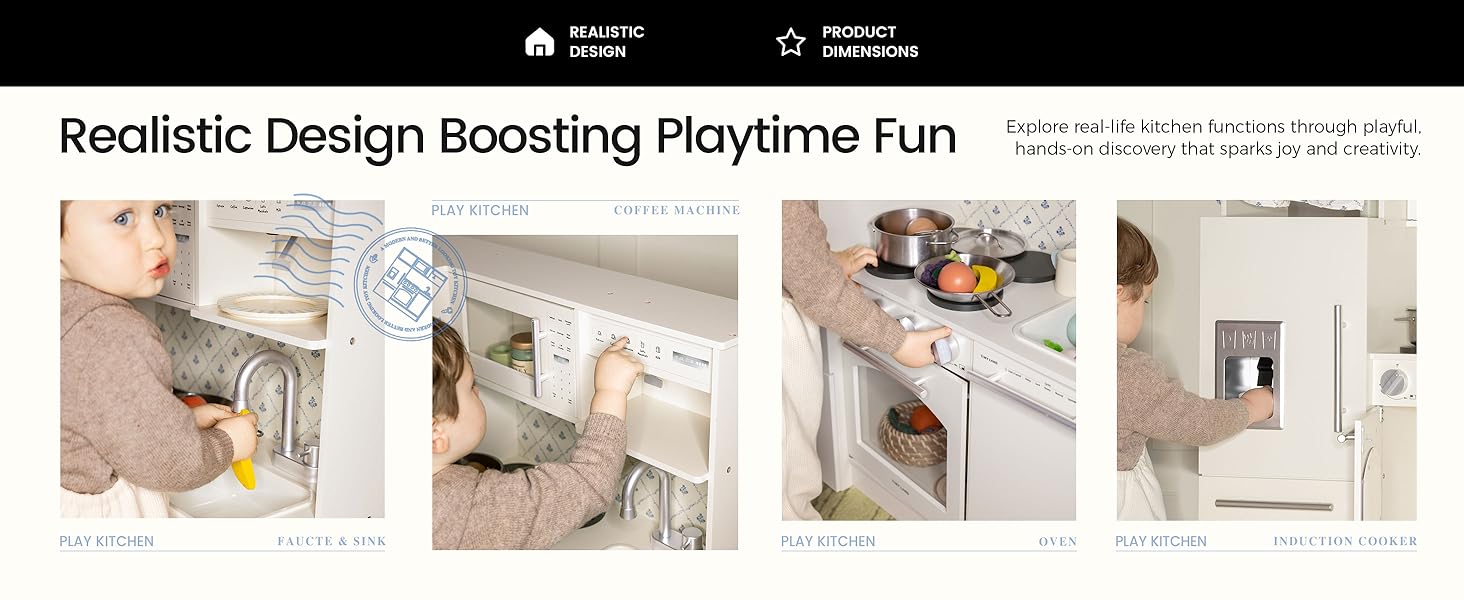This screenshot has height=600, width=1464.
Task: Click the Oven caption label
Action: pyautogui.click(x=1057, y=541)
